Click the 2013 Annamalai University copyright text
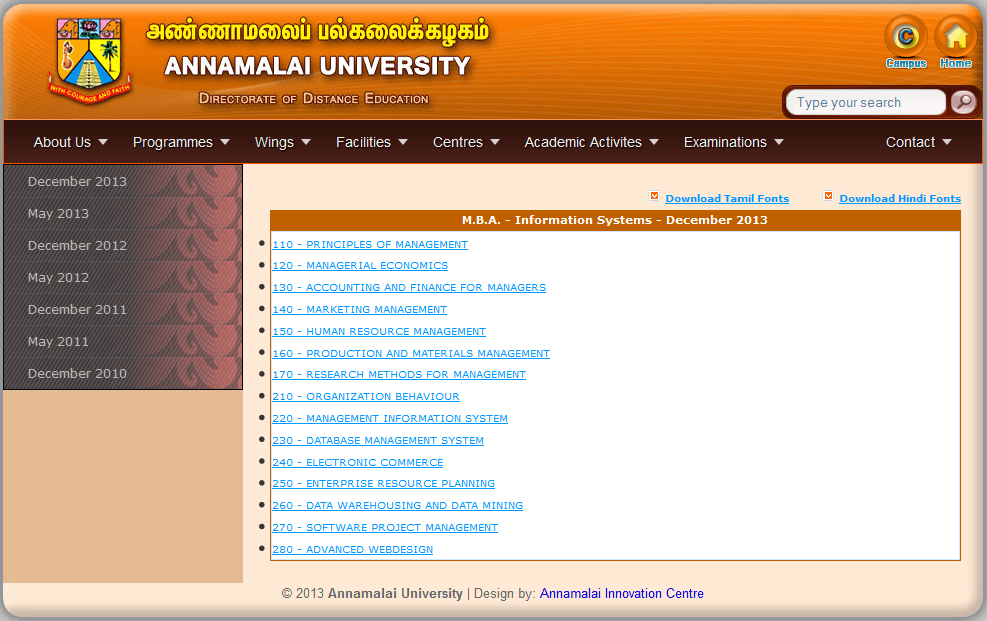 [372, 593]
